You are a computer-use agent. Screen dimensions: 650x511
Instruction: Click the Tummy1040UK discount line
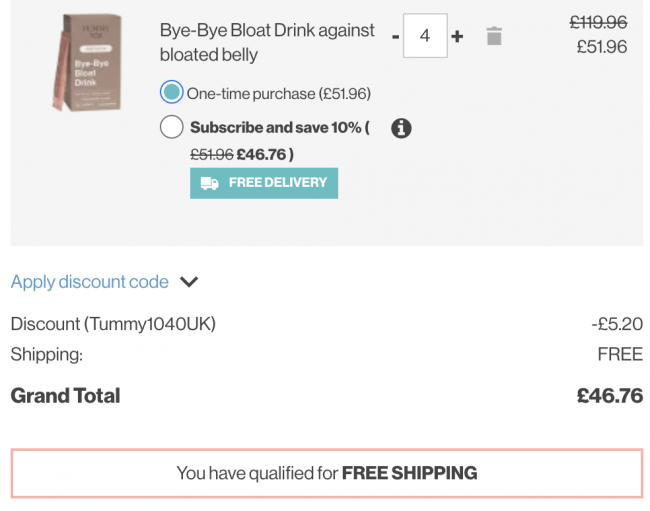pos(327,324)
